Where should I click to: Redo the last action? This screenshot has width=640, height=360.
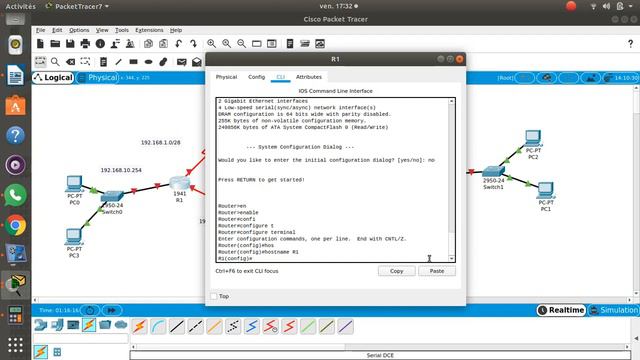pos(193,44)
